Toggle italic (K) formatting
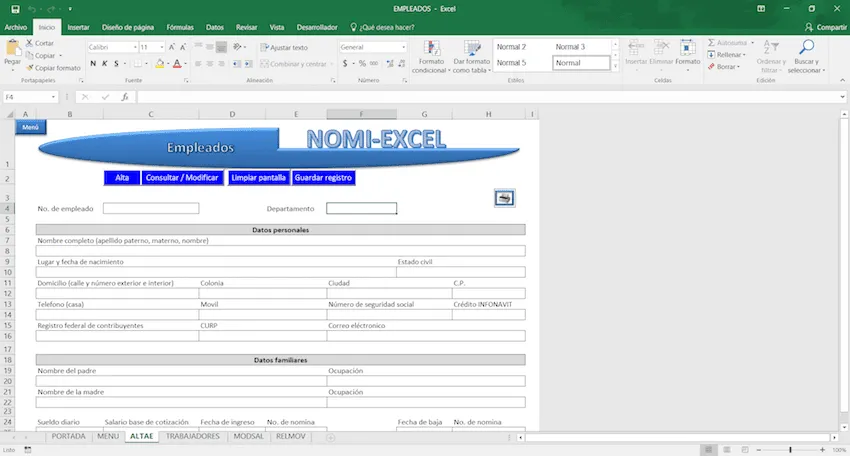This screenshot has height=456, width=850. pos(104,64)
